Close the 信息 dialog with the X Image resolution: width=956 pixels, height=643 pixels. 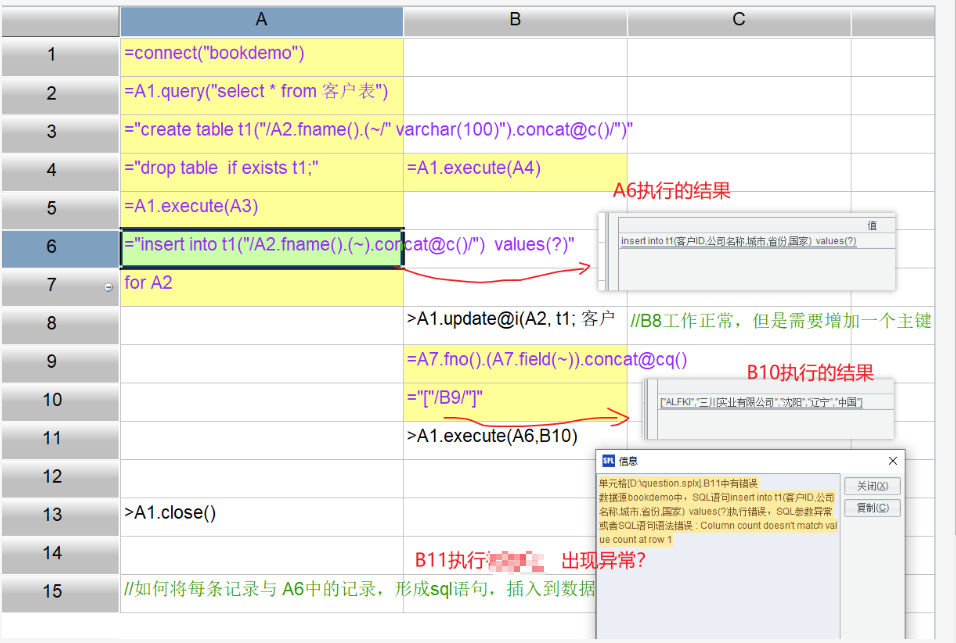892,461
